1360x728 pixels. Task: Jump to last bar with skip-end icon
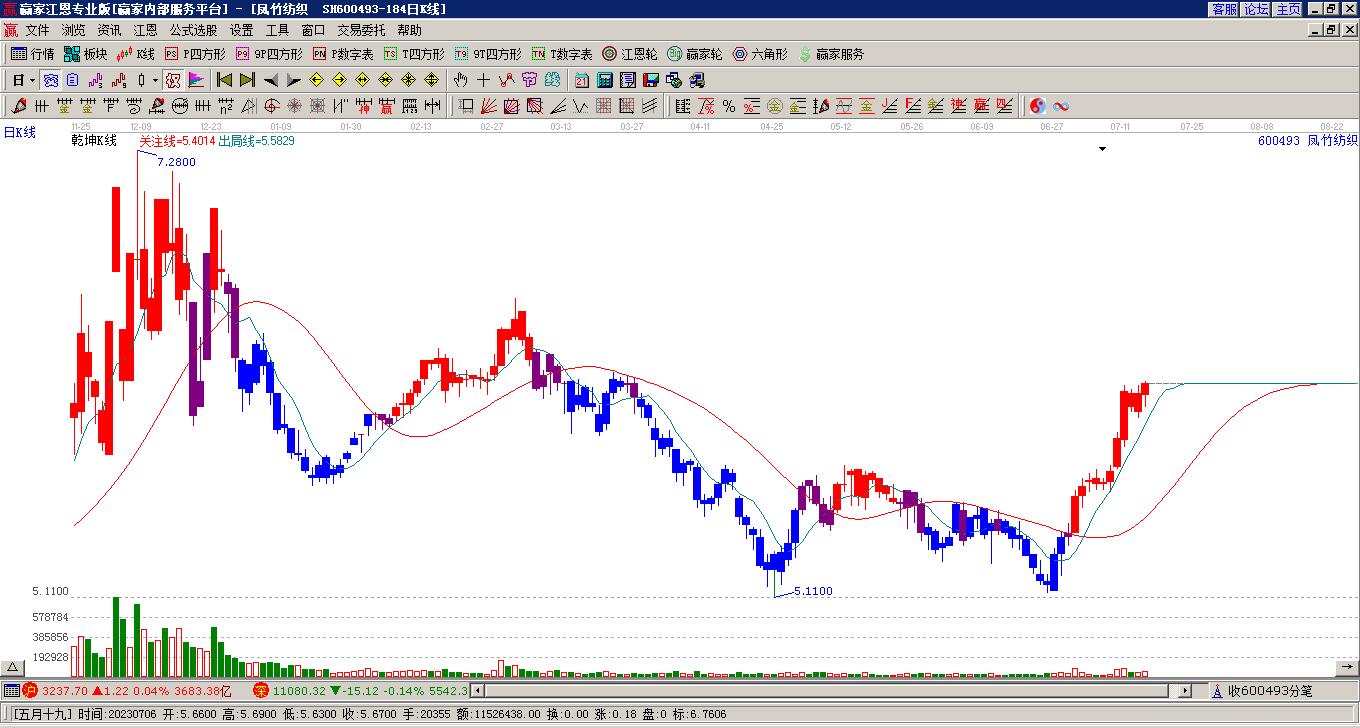point(247,80)
